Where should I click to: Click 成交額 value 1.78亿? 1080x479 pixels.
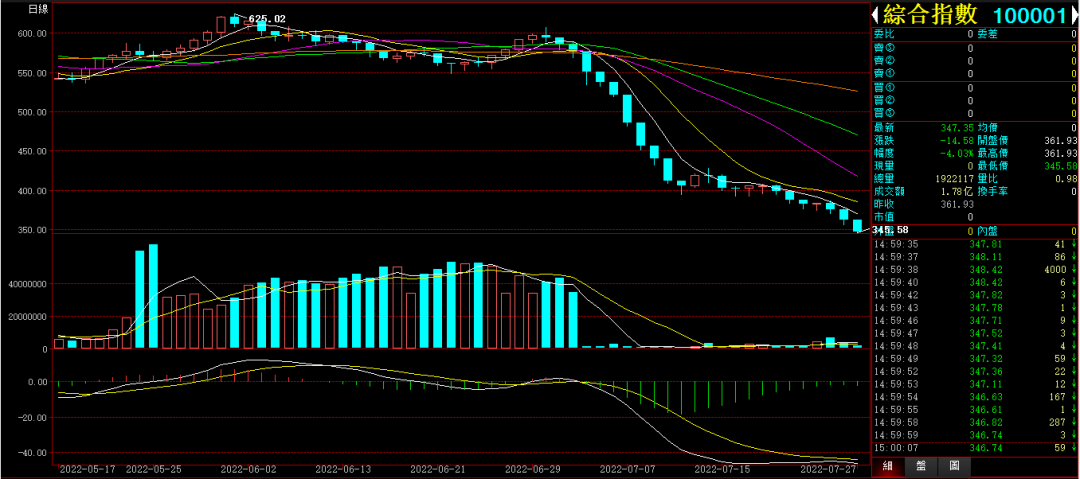coord(957,191)
